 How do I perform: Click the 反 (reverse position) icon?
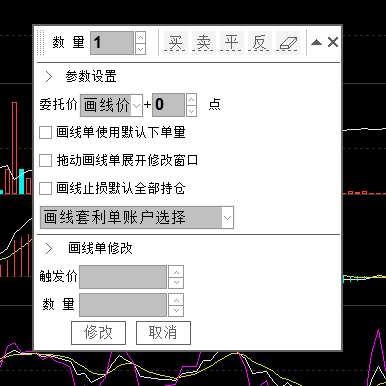point(260,43)
